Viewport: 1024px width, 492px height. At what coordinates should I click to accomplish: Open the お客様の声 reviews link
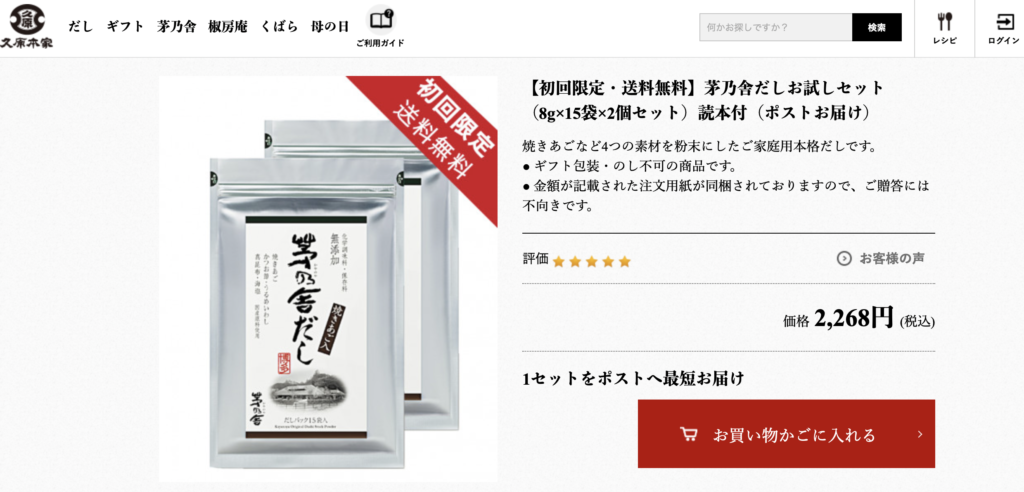pyautogui.click(x=891, y=259)
